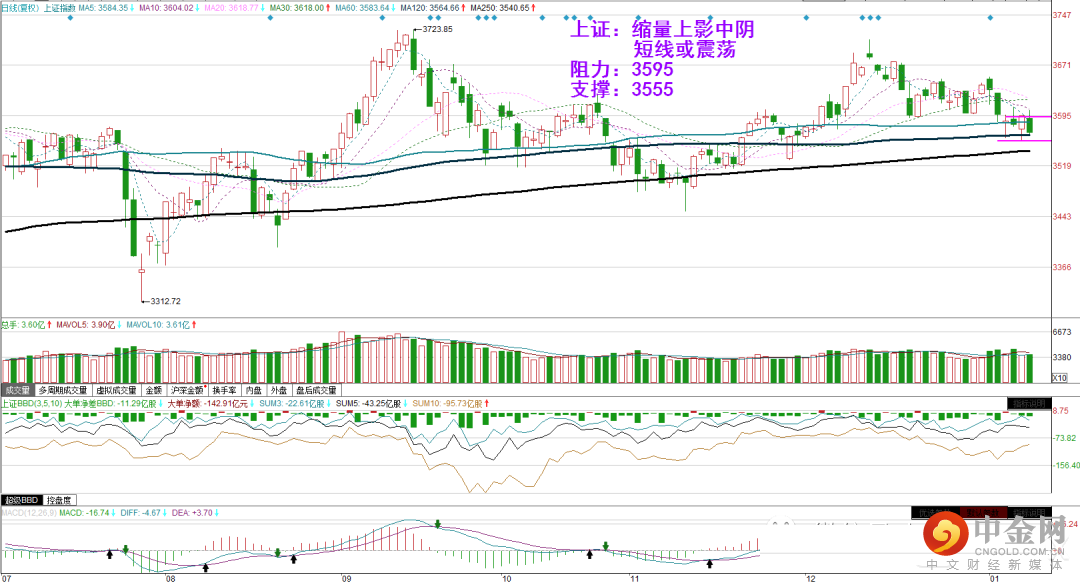Select the 控盘度 indicator tab
Screen dimensions: 1080x583
59,500
